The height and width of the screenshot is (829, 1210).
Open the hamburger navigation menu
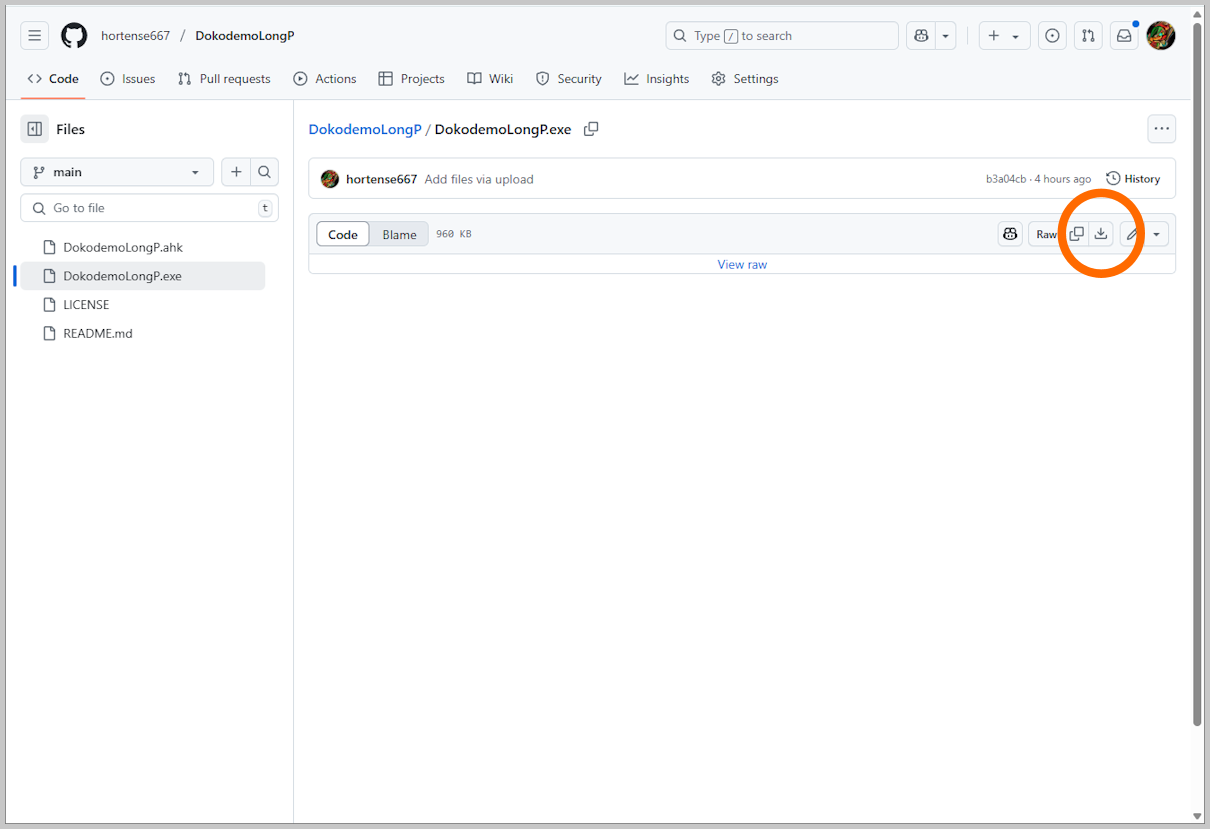(35, 36)
